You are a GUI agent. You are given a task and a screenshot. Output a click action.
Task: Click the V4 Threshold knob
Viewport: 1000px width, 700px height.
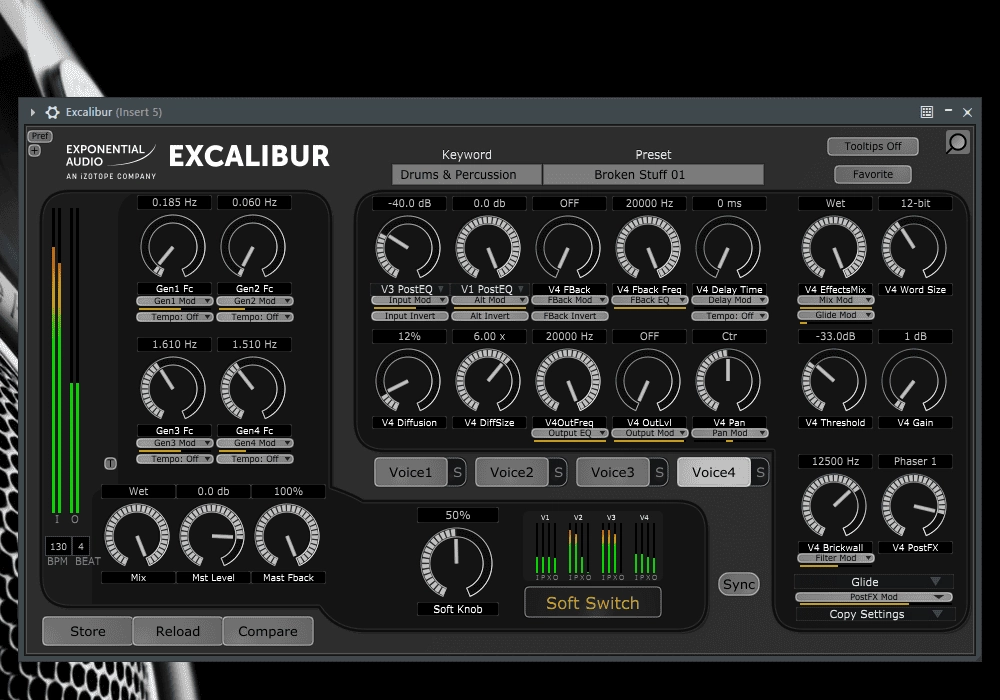coord(834,381)
